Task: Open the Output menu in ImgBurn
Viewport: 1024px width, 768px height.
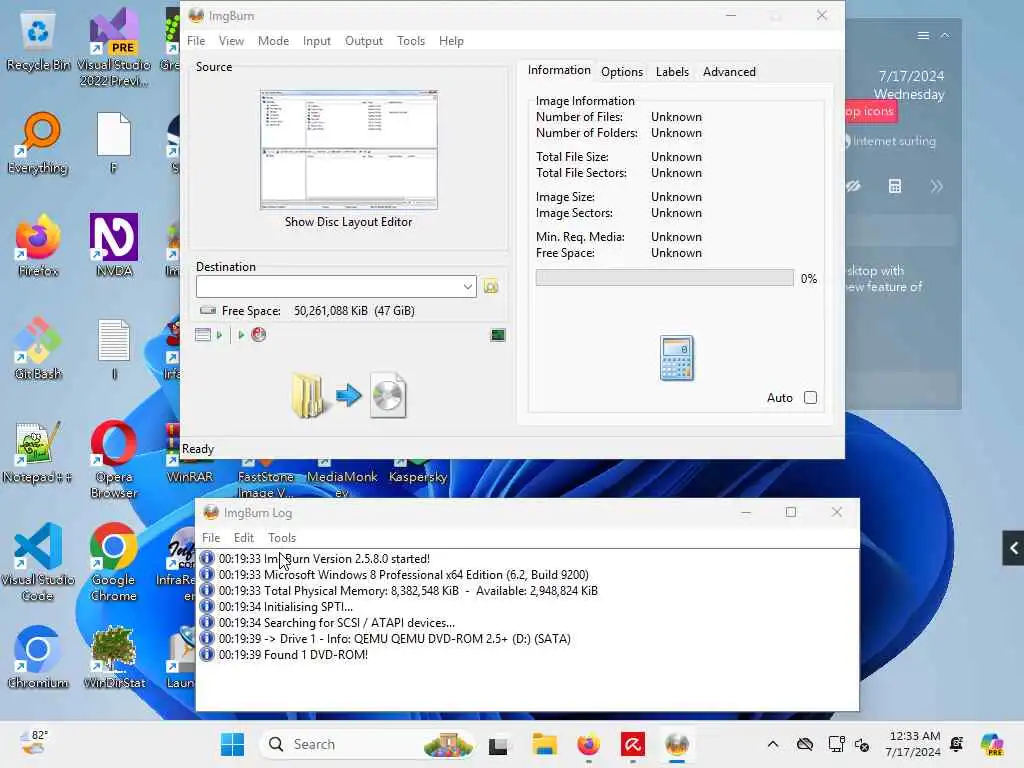Action: coord(364,40)
